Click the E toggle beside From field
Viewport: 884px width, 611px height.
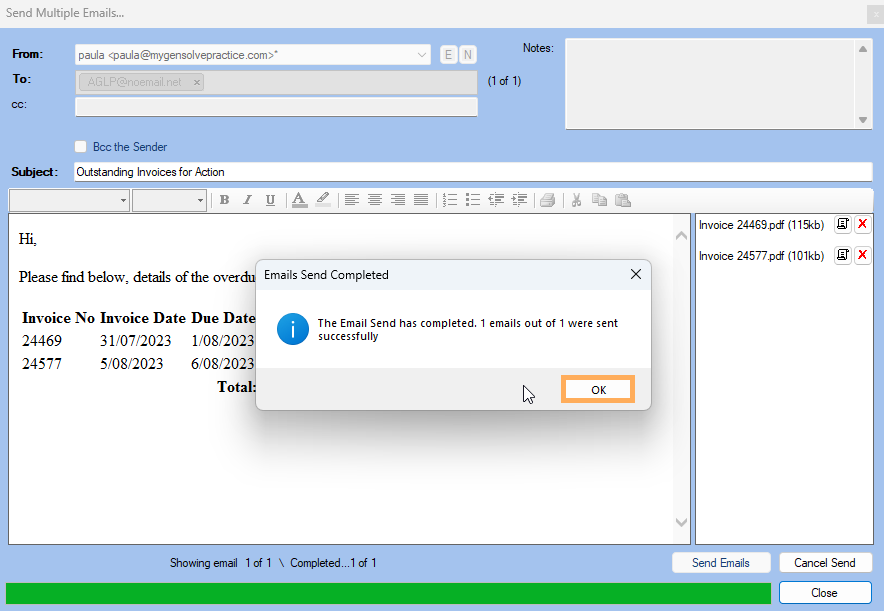448,55
